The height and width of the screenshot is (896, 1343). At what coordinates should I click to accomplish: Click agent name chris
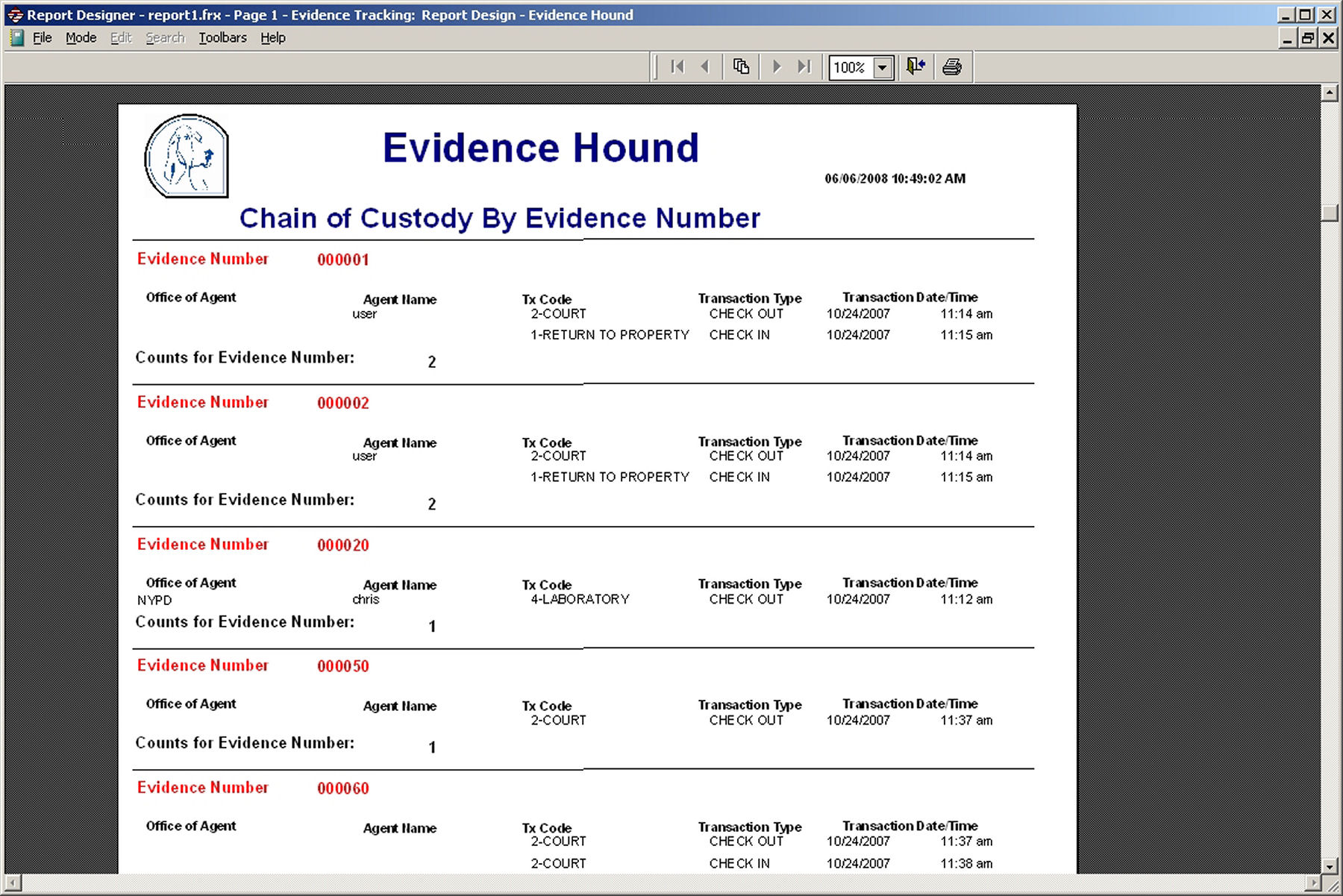366,600
